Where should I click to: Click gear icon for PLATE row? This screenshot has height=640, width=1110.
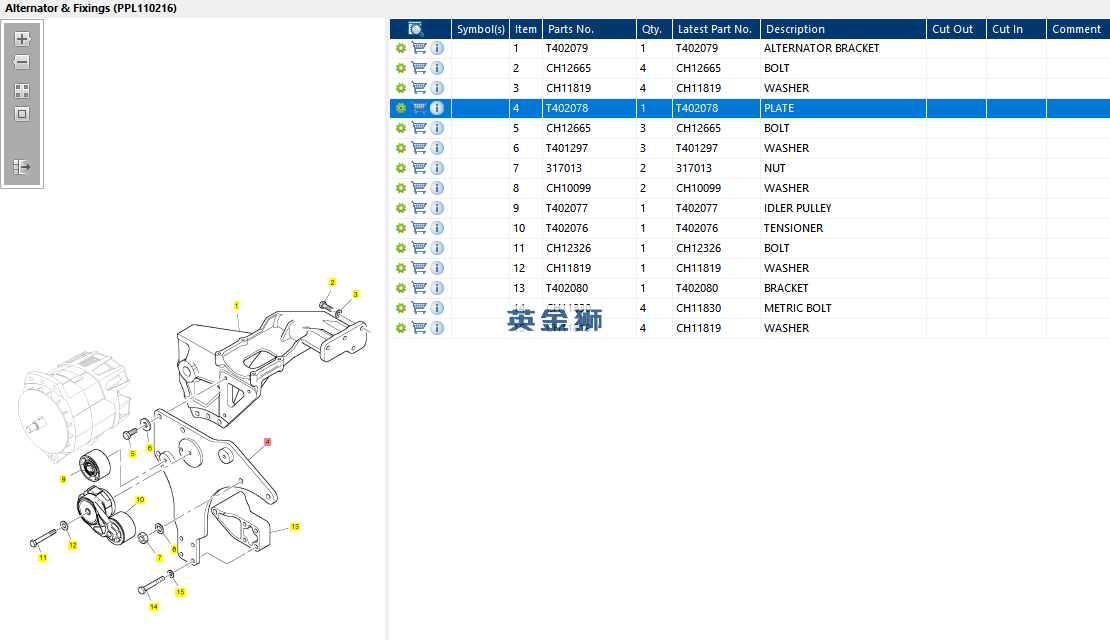[401, 108]
